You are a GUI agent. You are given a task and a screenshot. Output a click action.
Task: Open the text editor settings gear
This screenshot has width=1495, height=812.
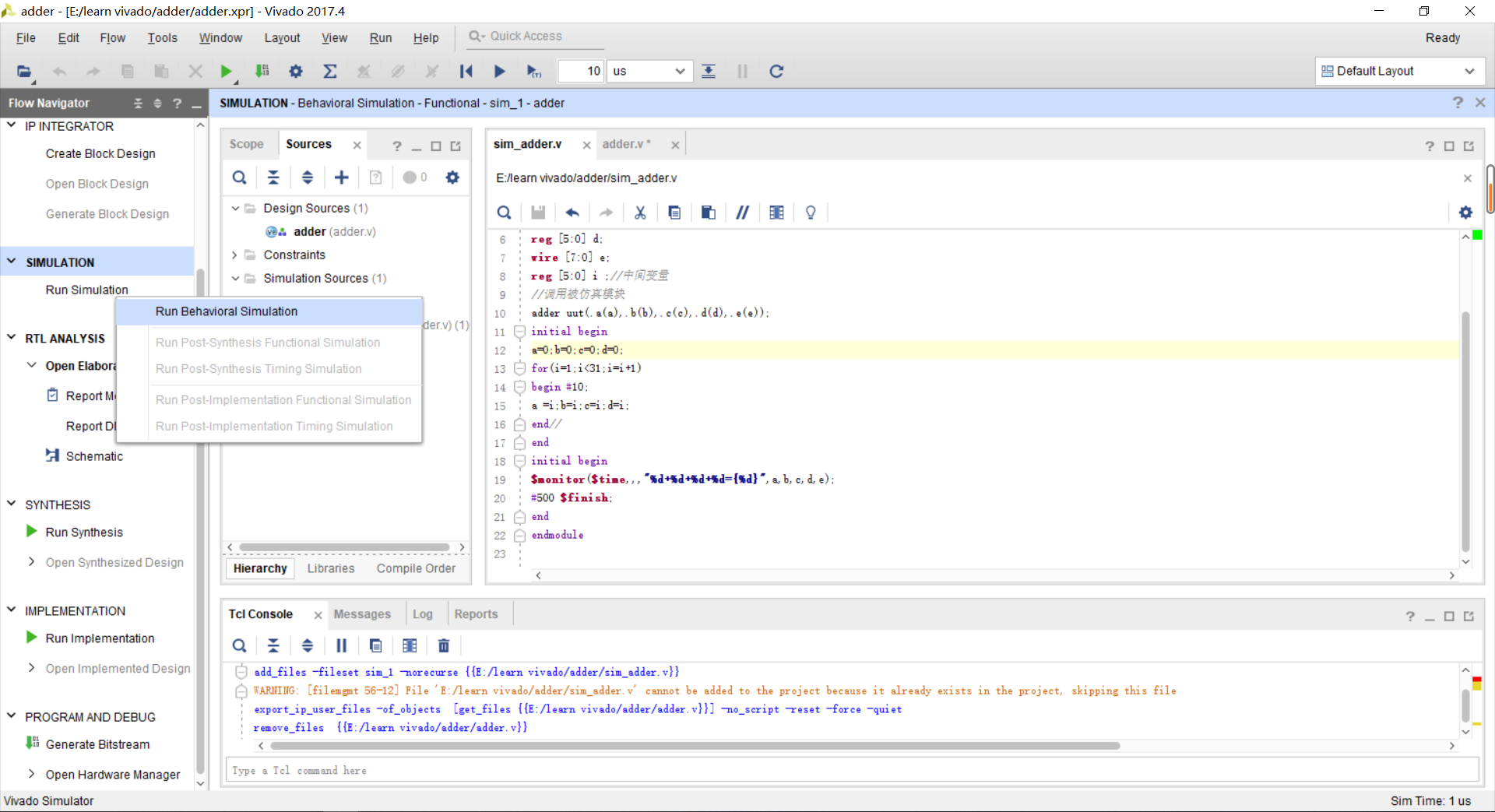click(x=1465, y=213)
